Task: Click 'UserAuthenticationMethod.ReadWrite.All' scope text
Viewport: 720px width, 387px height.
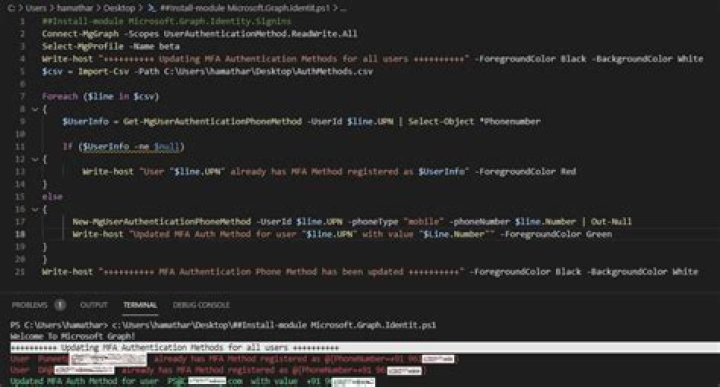Action: coord(260,34)
